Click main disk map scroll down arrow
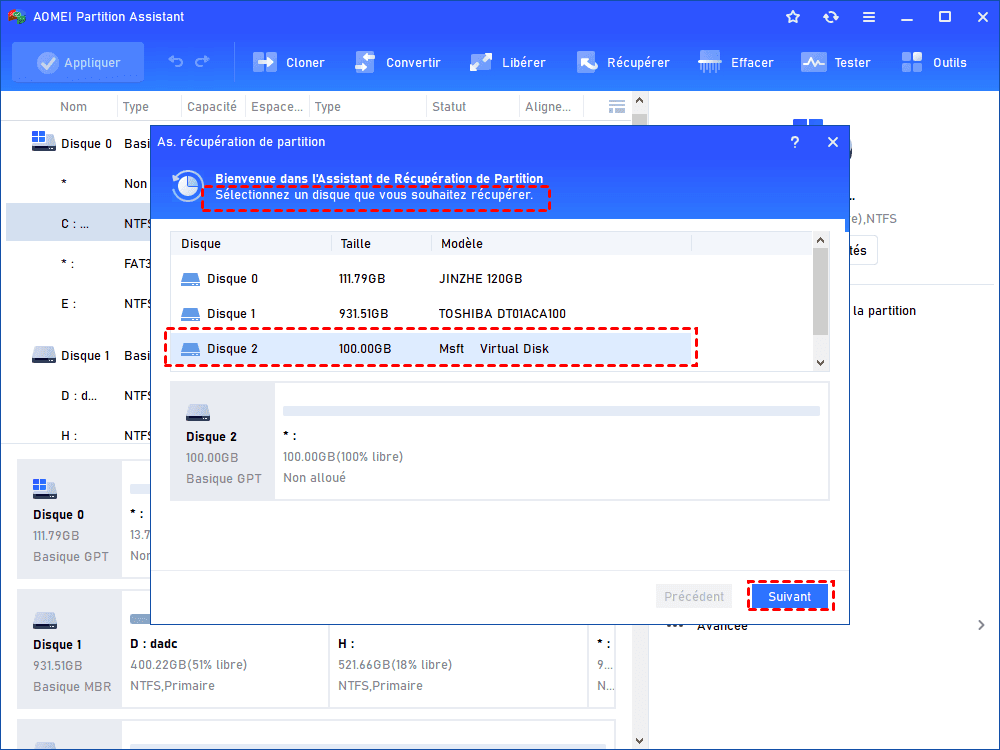Viewport: 1000px width, 750px height. [x=640, y=740]
